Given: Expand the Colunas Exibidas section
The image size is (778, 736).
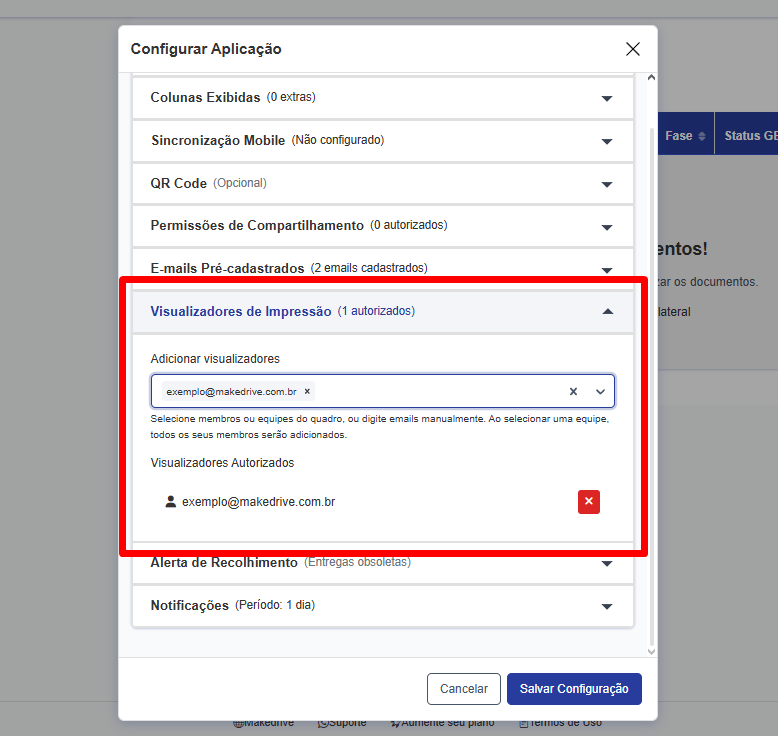Looking at the screenshot, I should (606, 98).
